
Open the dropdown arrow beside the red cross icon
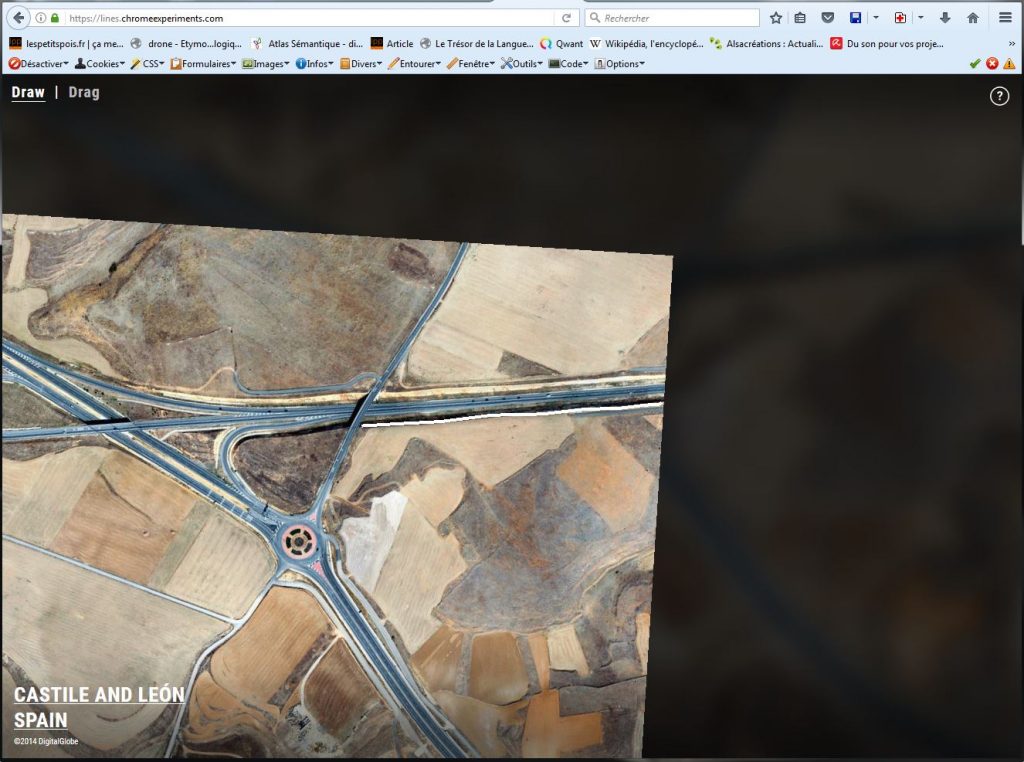click(x=921, y=18)
